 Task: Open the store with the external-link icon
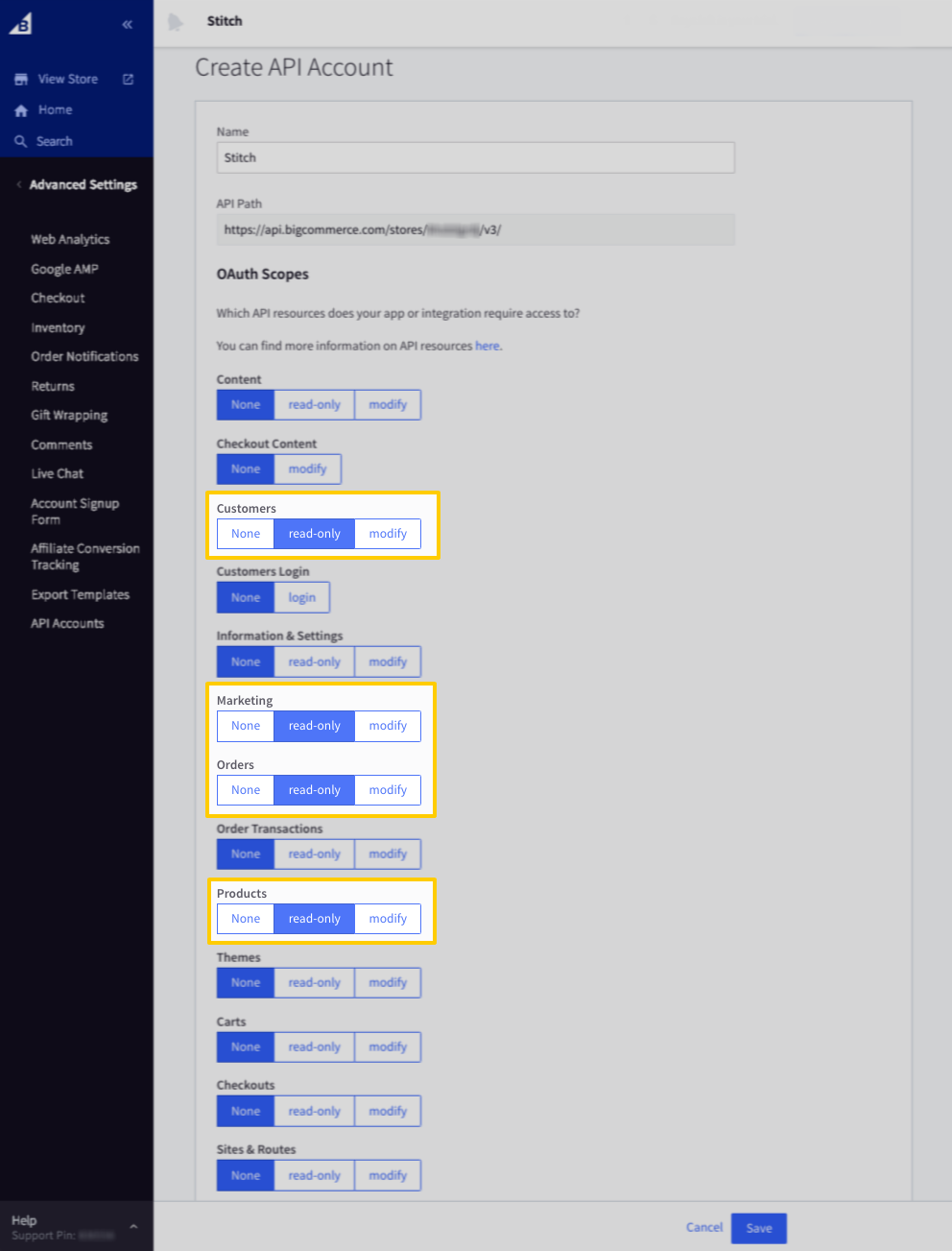[127, 79]
